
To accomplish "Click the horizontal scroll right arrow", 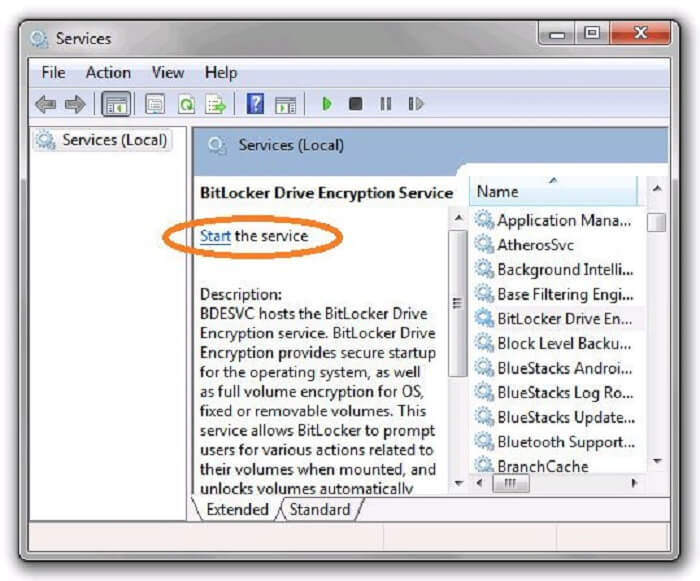I will point(634,483).
